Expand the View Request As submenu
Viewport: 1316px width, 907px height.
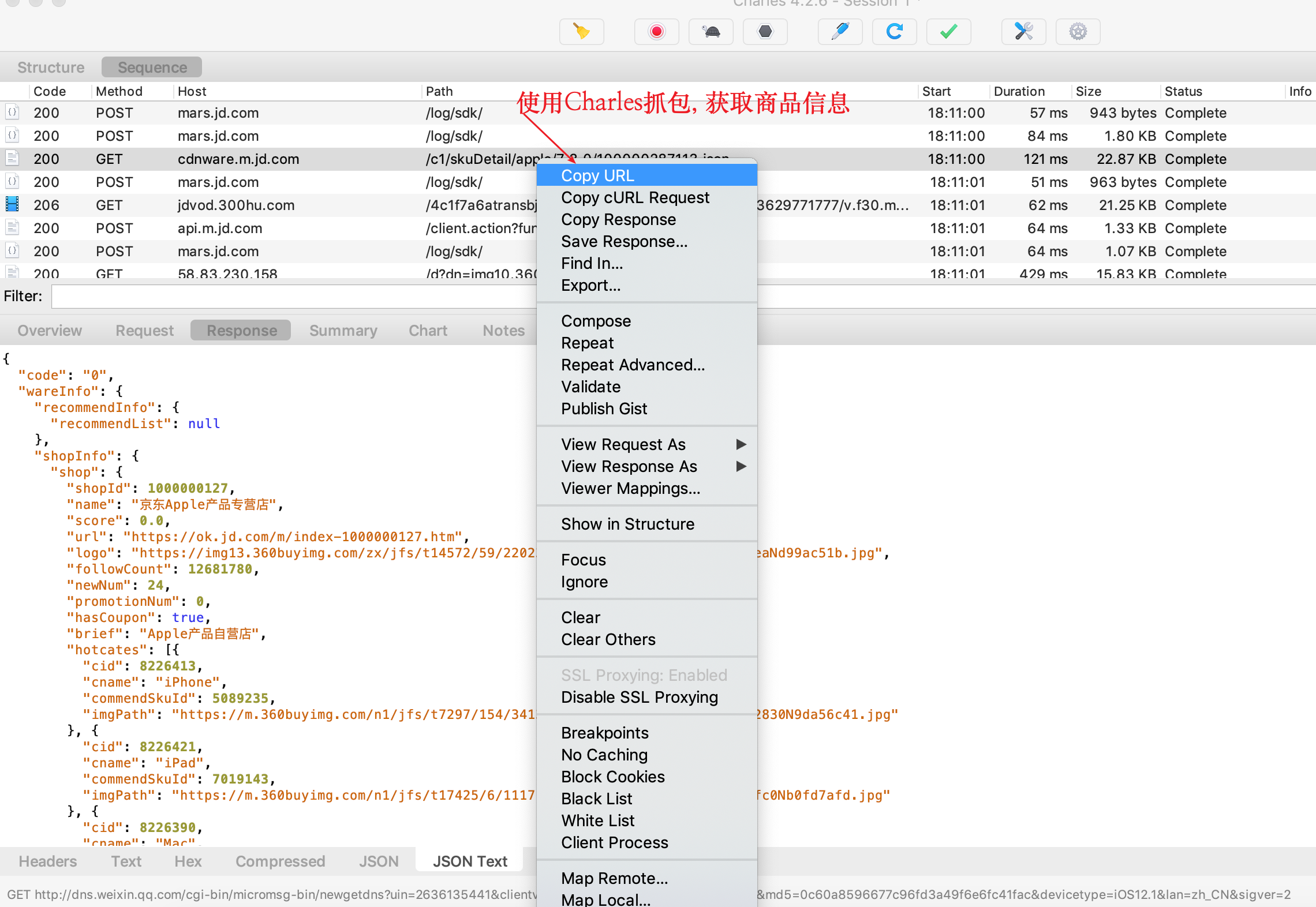click(x=646, y=444)
